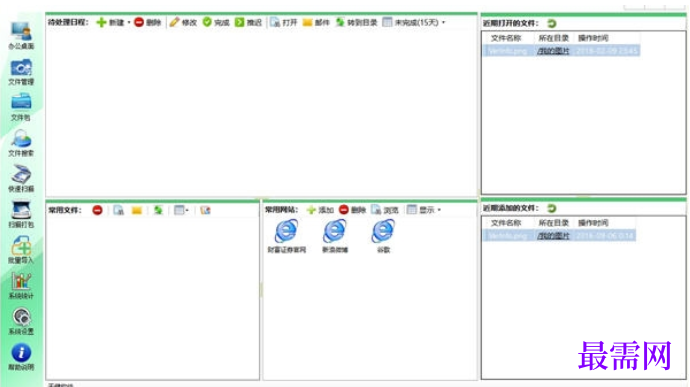
Task: Select the file row in 近期打开的文件
Action: [561, 51]
